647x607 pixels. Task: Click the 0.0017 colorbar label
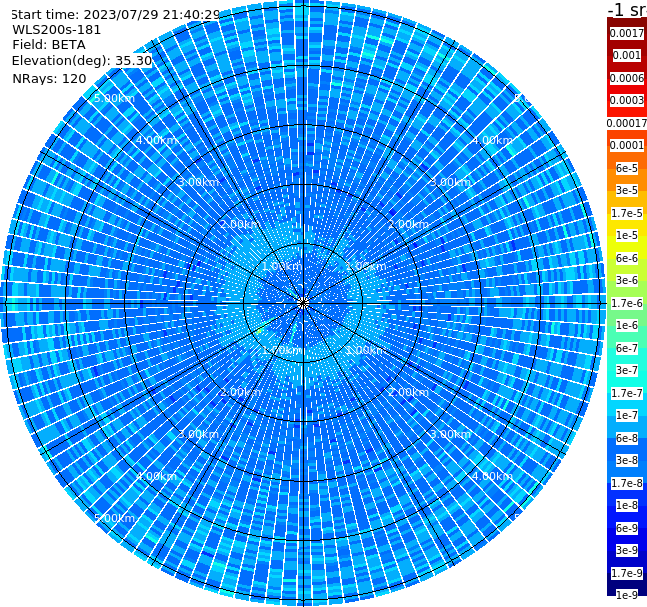[627, 33]
